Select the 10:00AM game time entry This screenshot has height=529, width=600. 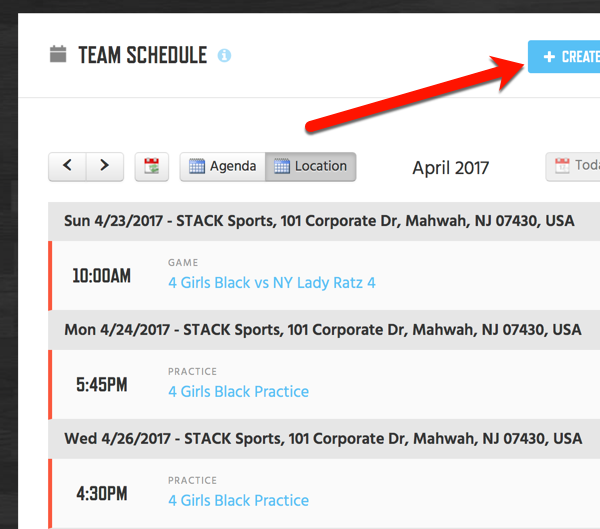pos(101,276)
